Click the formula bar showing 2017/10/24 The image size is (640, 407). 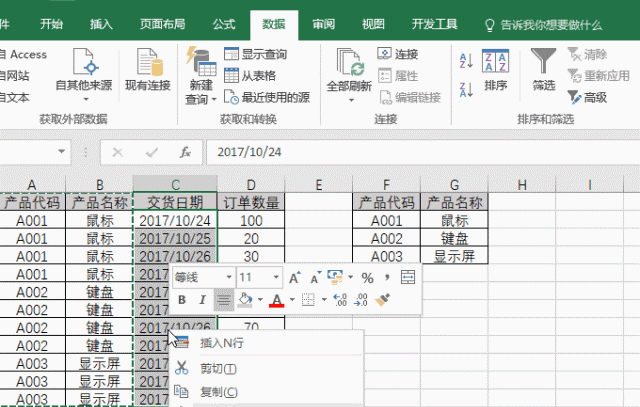coord(400,153)
